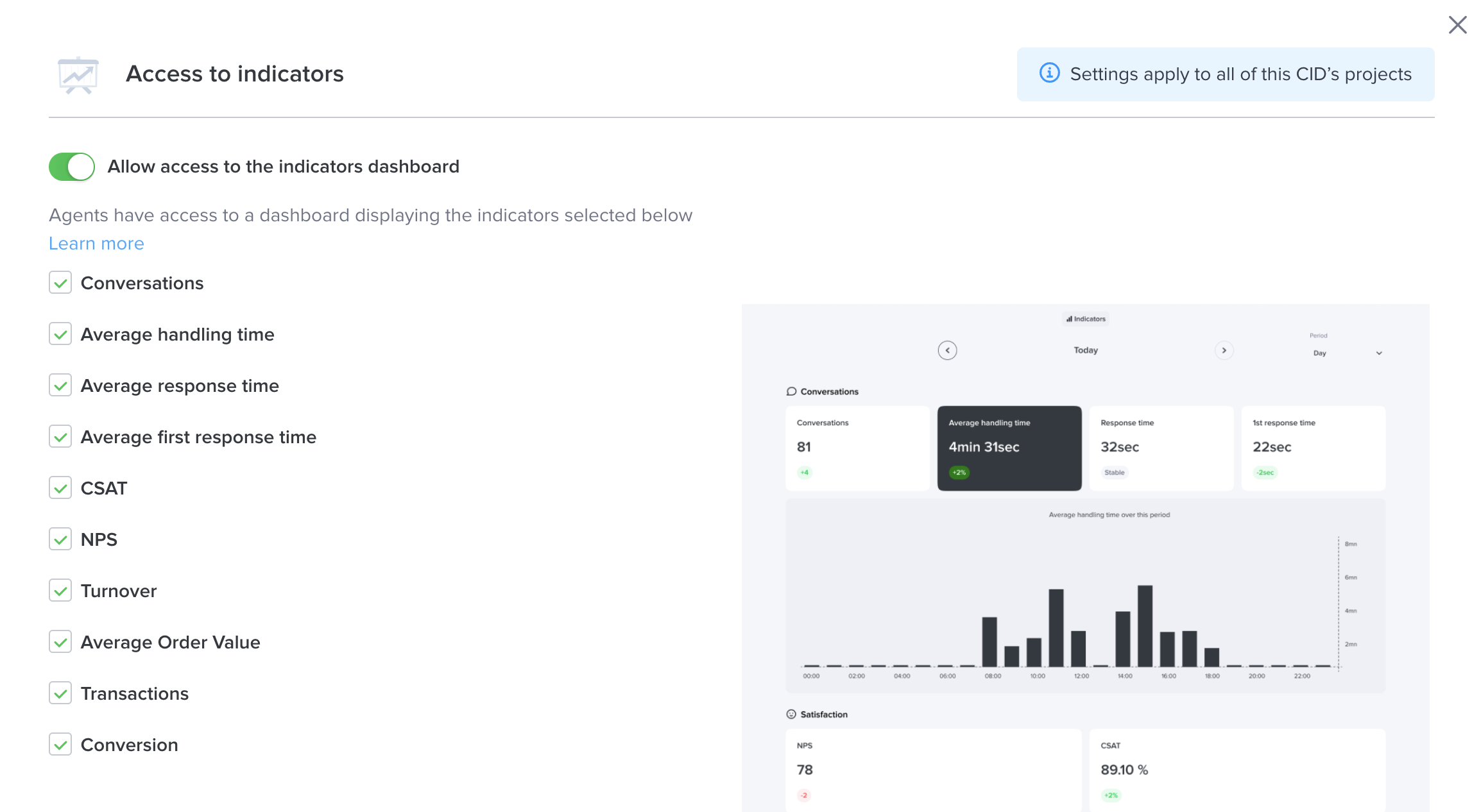Click the Satisfaction section heading text

[824, 715]
